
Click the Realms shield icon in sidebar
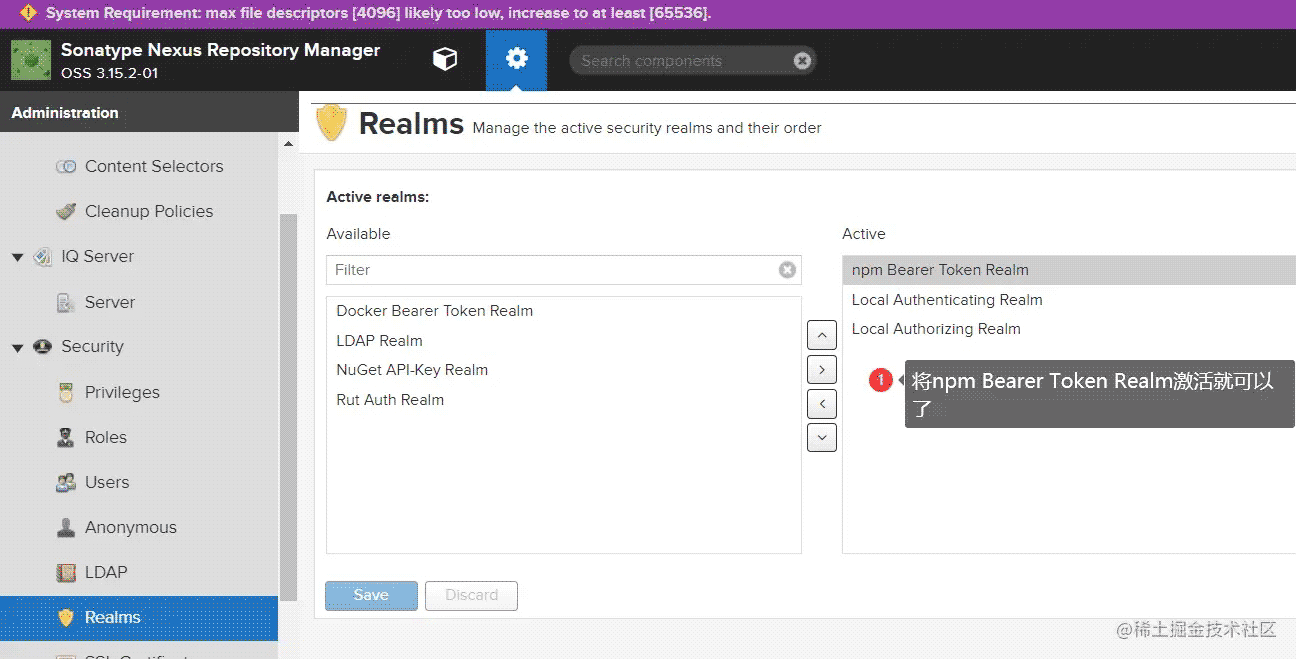[66, 618]
